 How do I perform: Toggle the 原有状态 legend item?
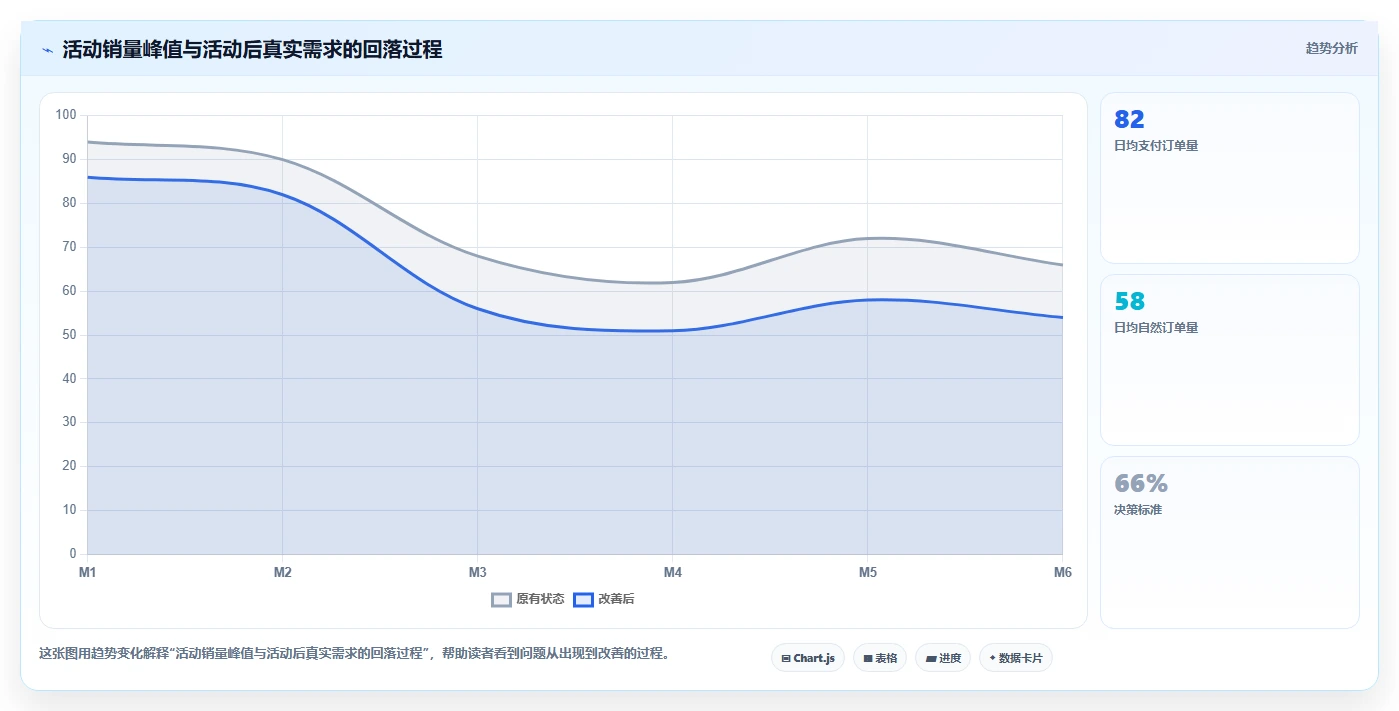coord(528,599)
